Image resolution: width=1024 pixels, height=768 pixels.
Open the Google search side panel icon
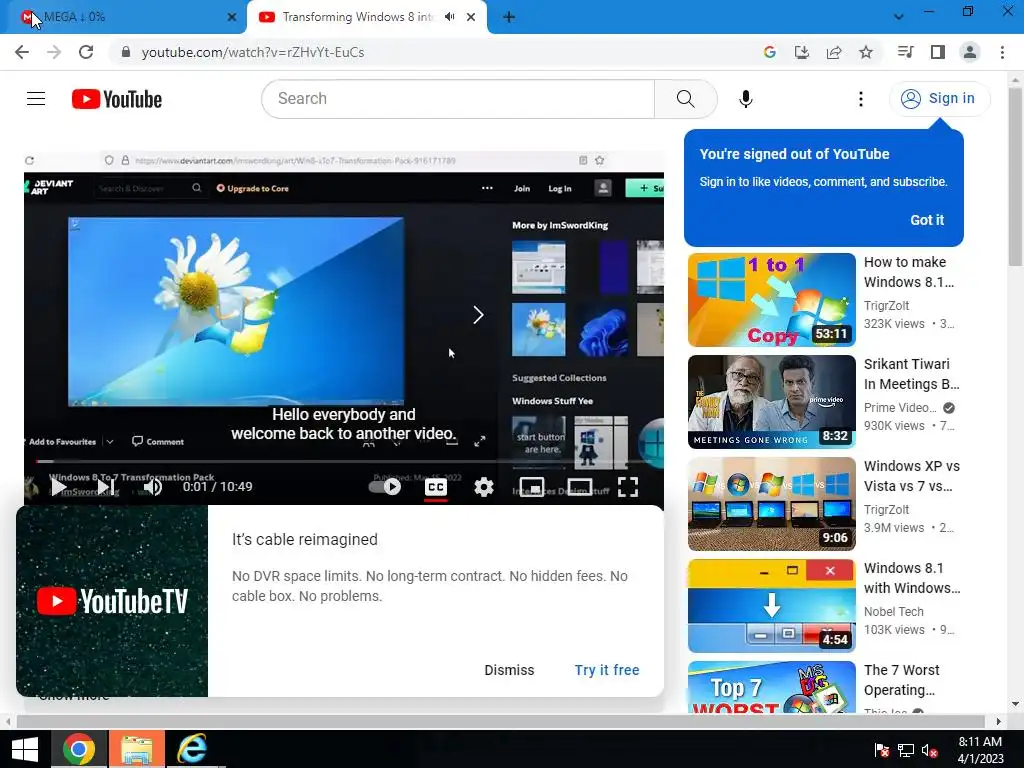tap(769, 52)
